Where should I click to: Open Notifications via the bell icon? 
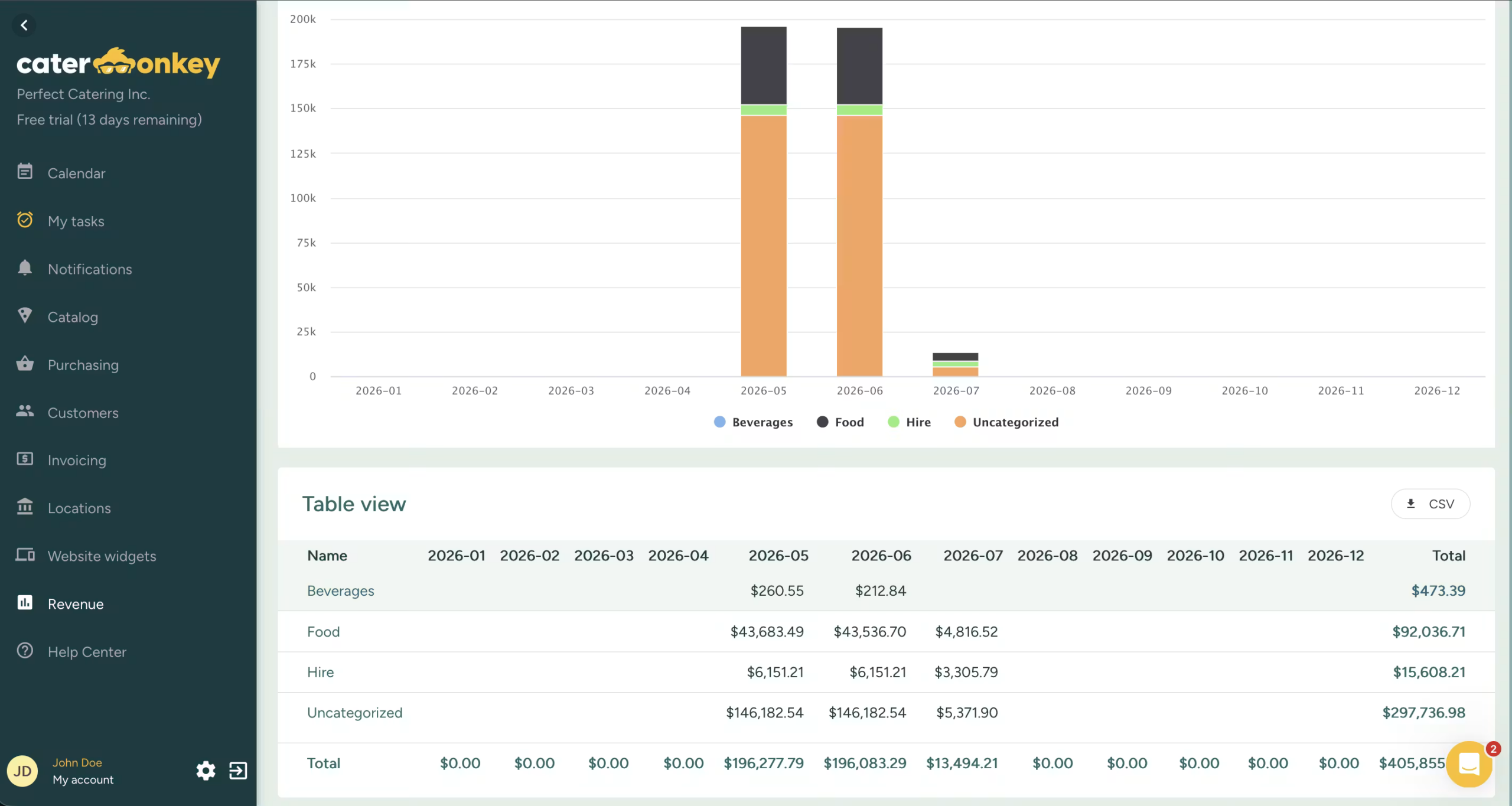coord(25,267)
